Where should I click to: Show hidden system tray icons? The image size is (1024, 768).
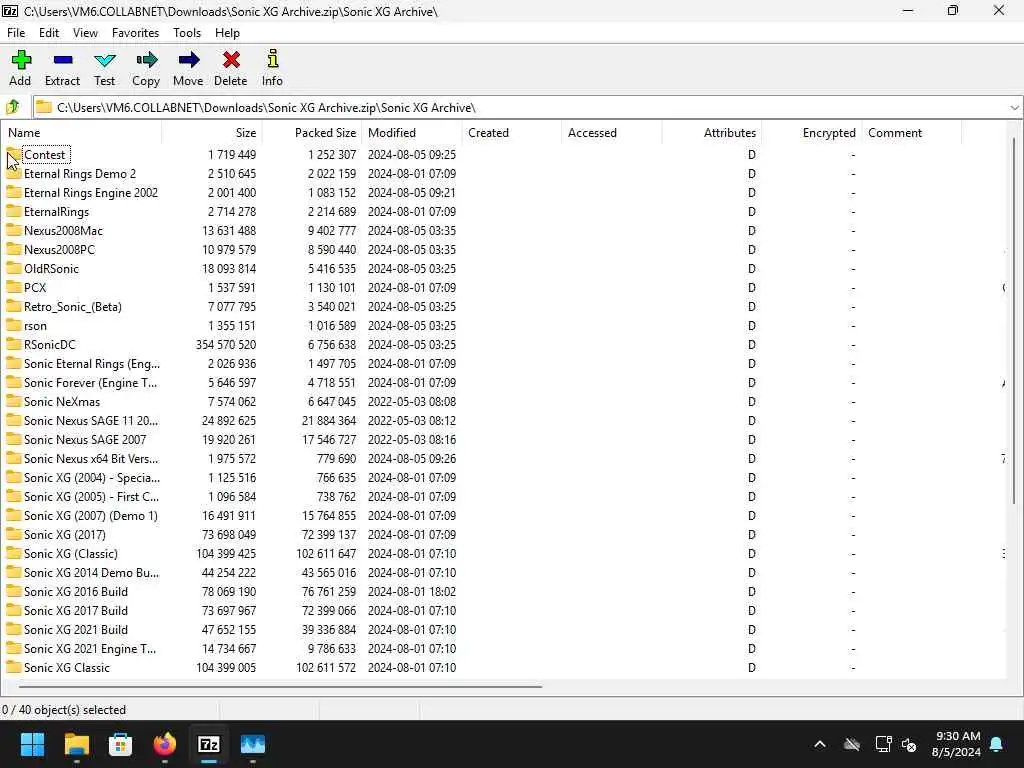click(x=820, y=744)
